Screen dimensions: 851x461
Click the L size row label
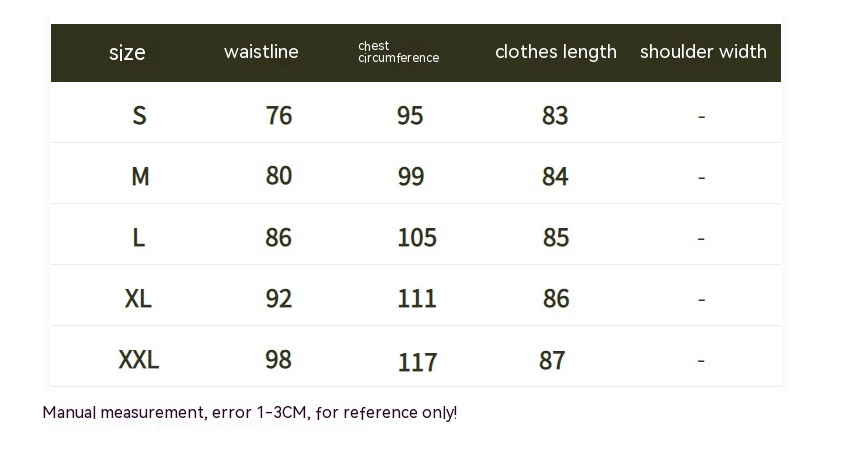coord(139,238)
